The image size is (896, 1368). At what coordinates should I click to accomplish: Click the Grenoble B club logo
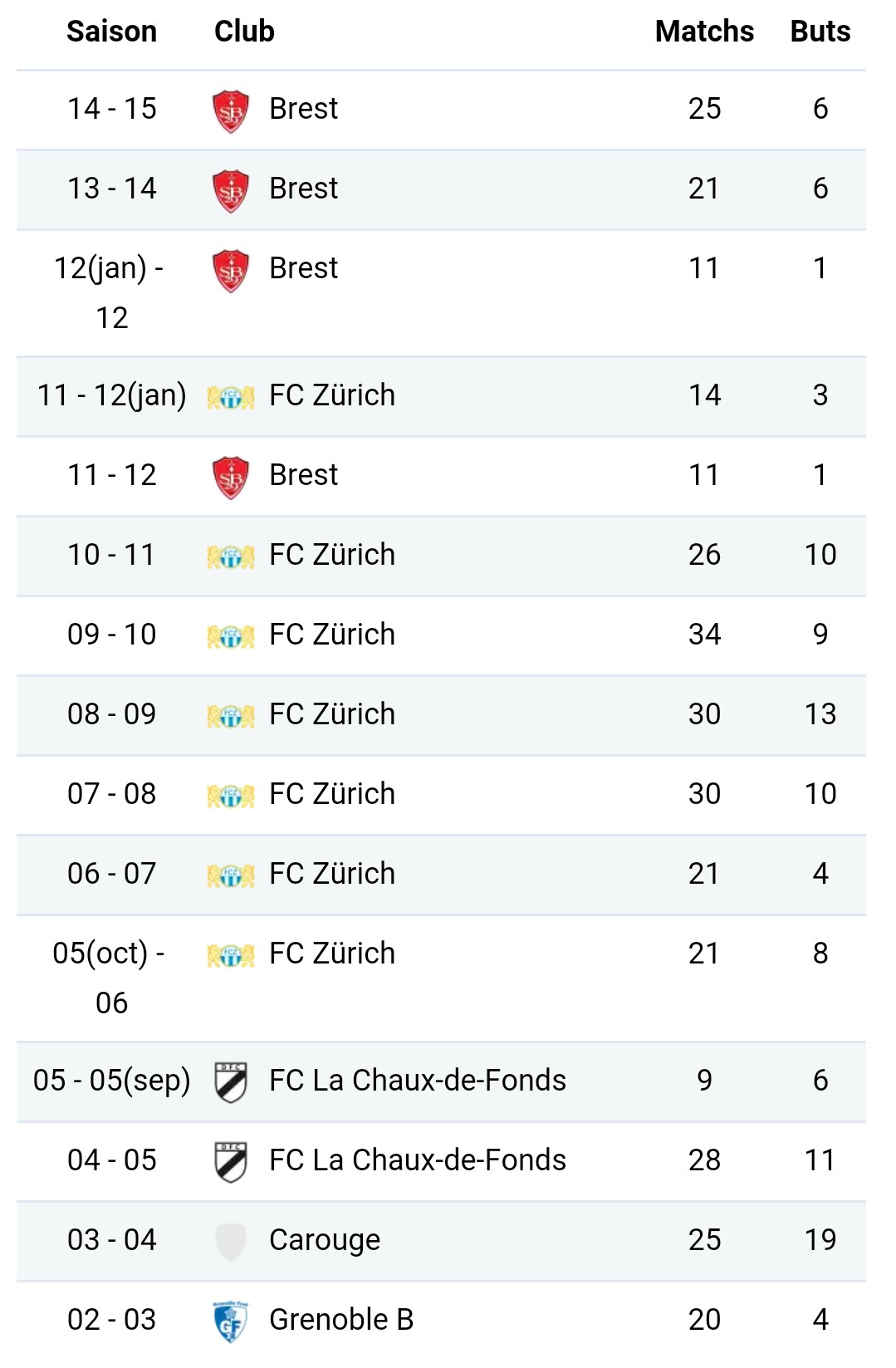click(231, 1321)
